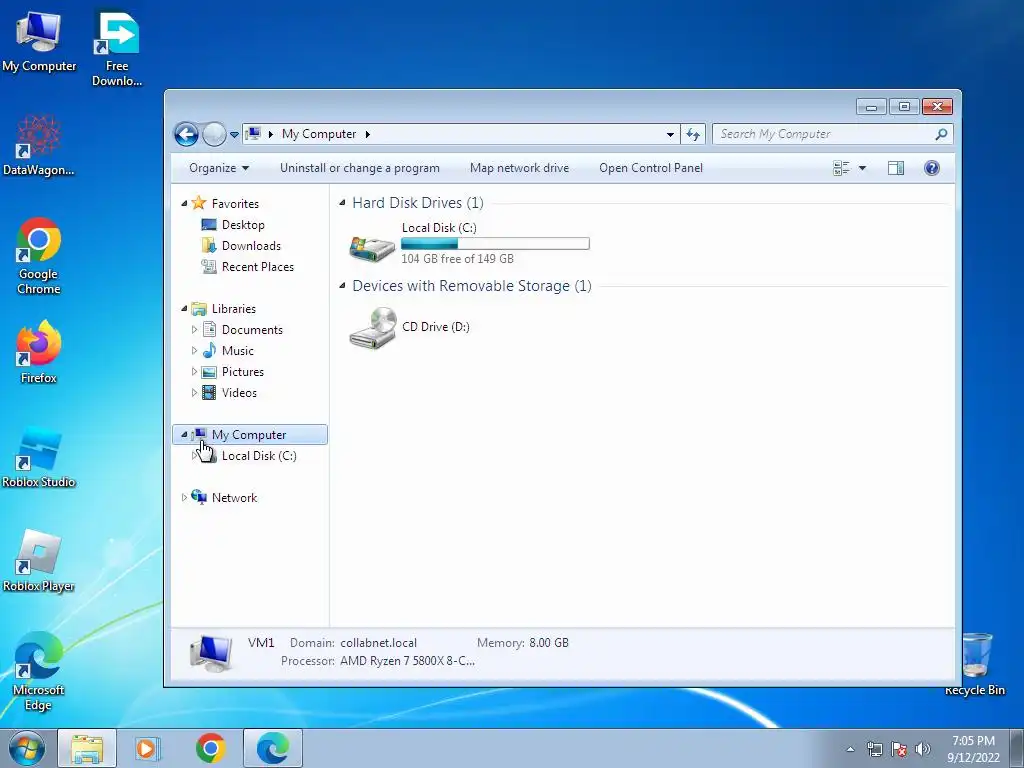Launch Microsoft Edge desktop shortcut

click(x=39, y=671)
